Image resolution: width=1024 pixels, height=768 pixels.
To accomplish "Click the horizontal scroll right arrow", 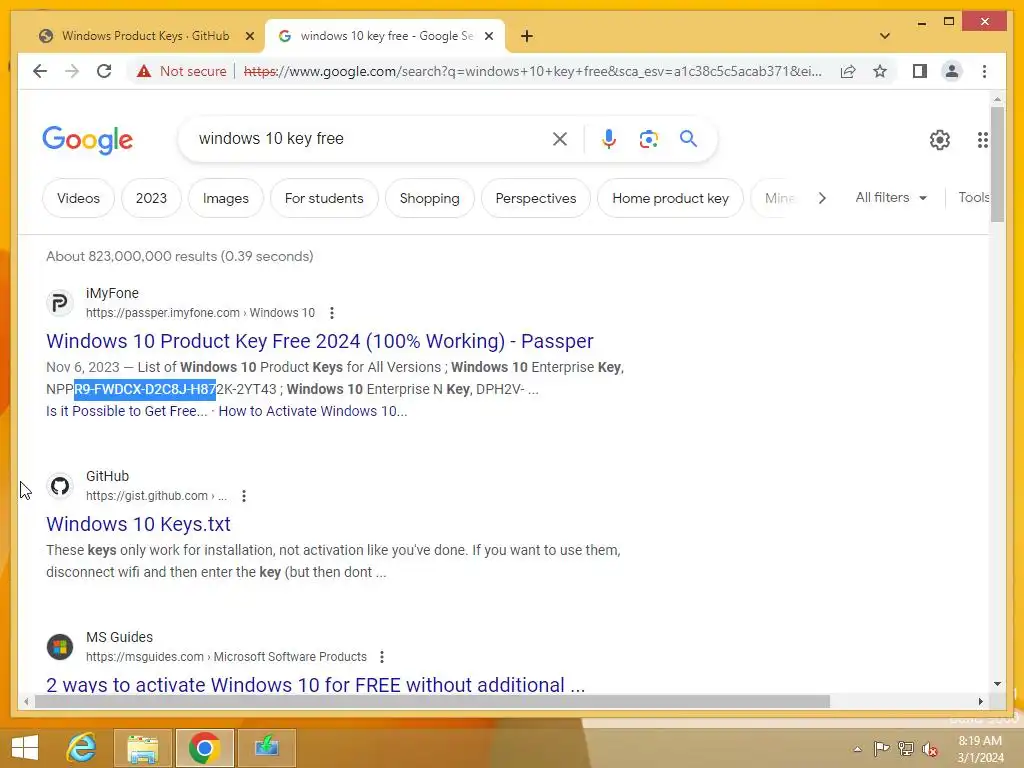I will tap(980, 701).
